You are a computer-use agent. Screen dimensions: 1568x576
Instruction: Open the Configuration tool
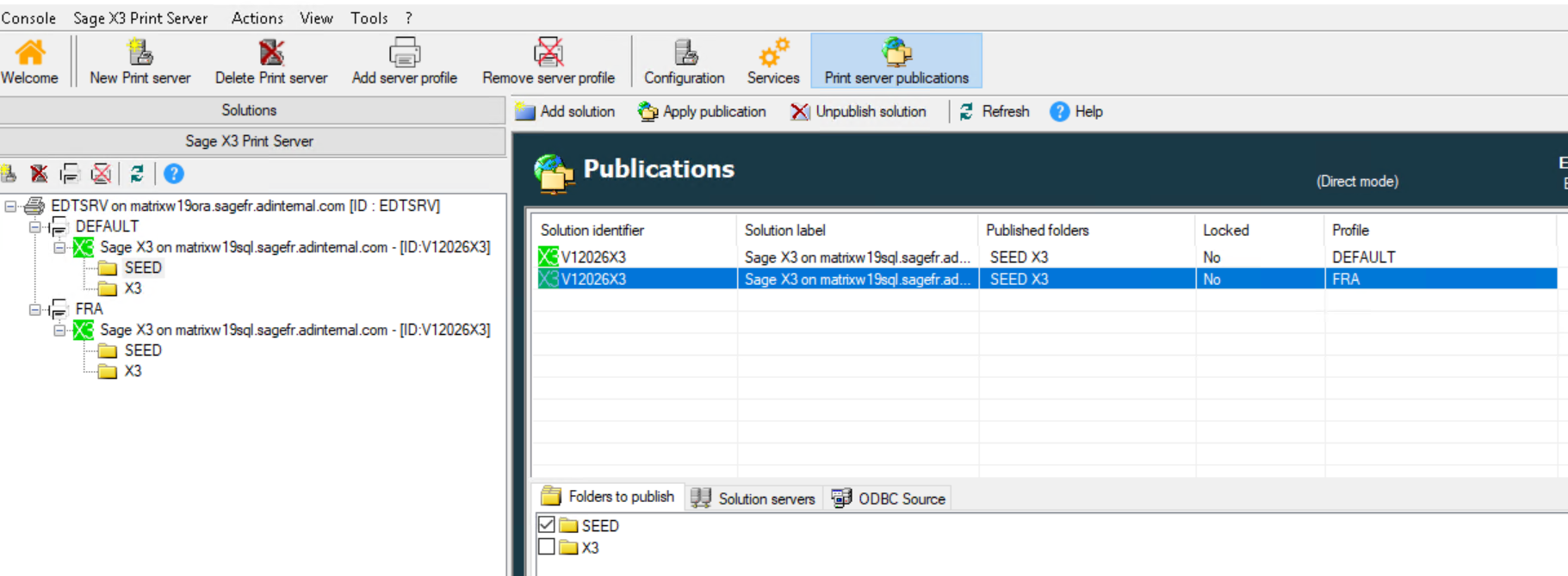coord(685,61)
